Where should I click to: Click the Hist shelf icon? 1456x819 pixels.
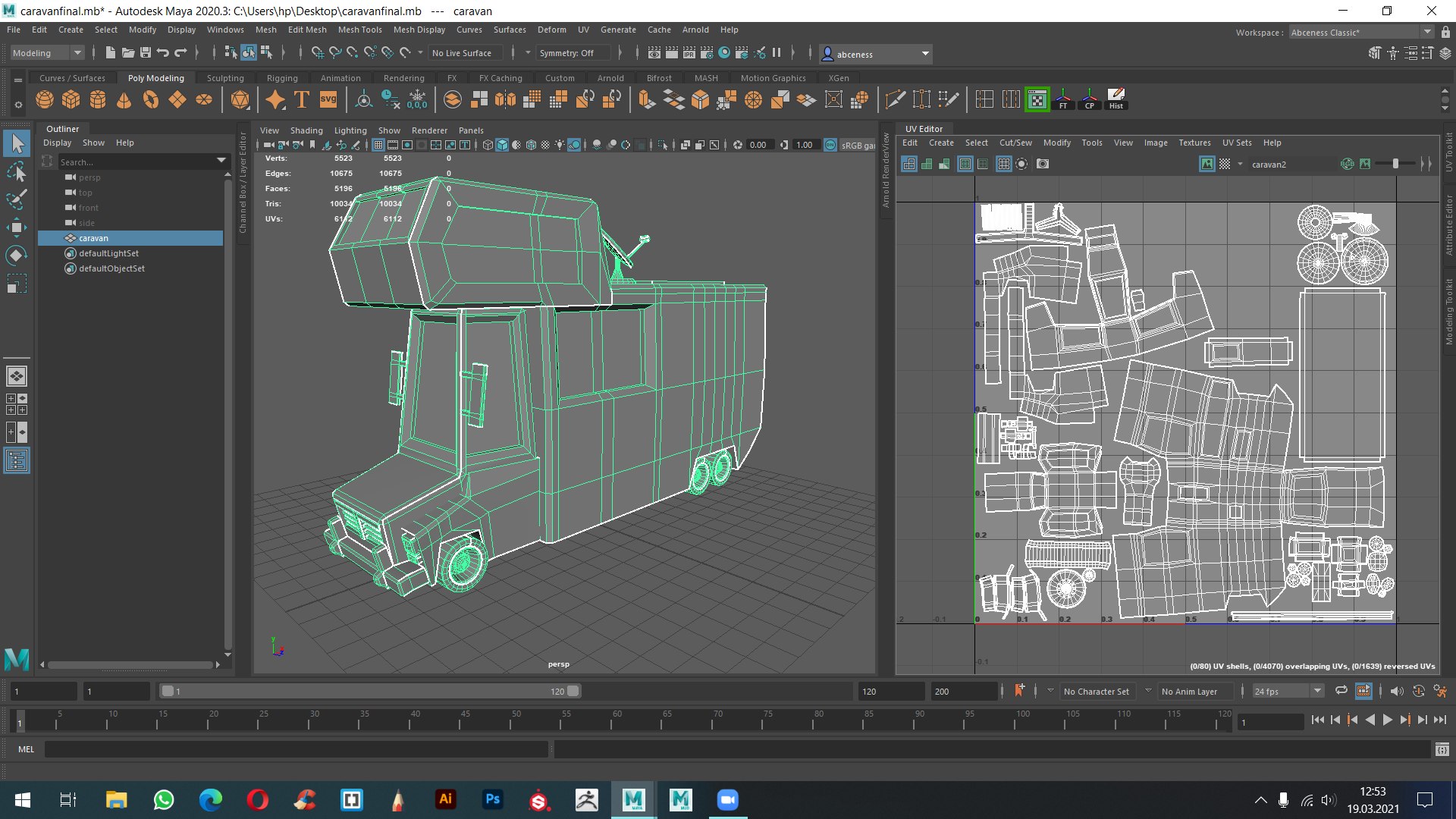click(1116, 99)
